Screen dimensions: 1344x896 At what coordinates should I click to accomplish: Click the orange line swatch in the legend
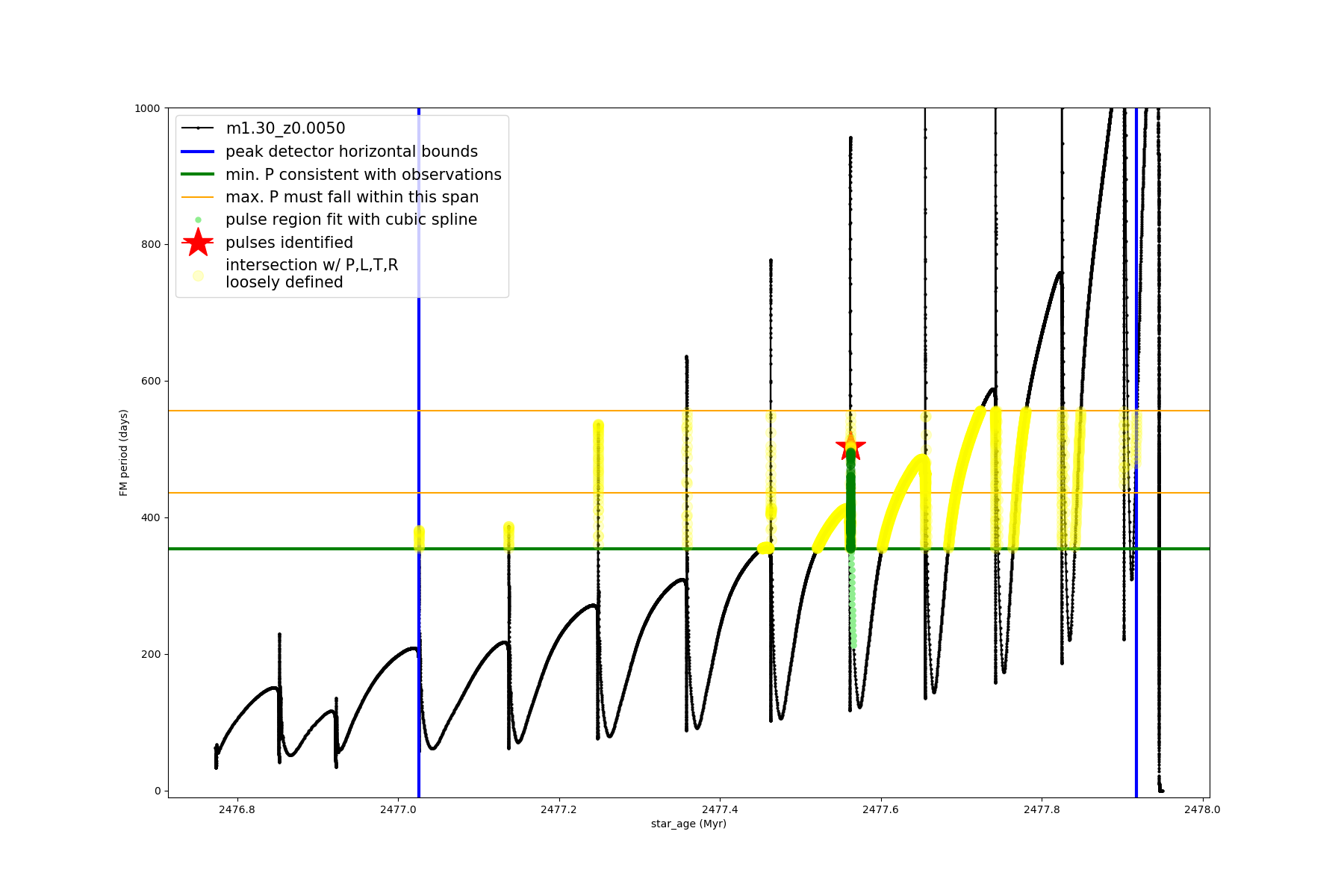198,197
